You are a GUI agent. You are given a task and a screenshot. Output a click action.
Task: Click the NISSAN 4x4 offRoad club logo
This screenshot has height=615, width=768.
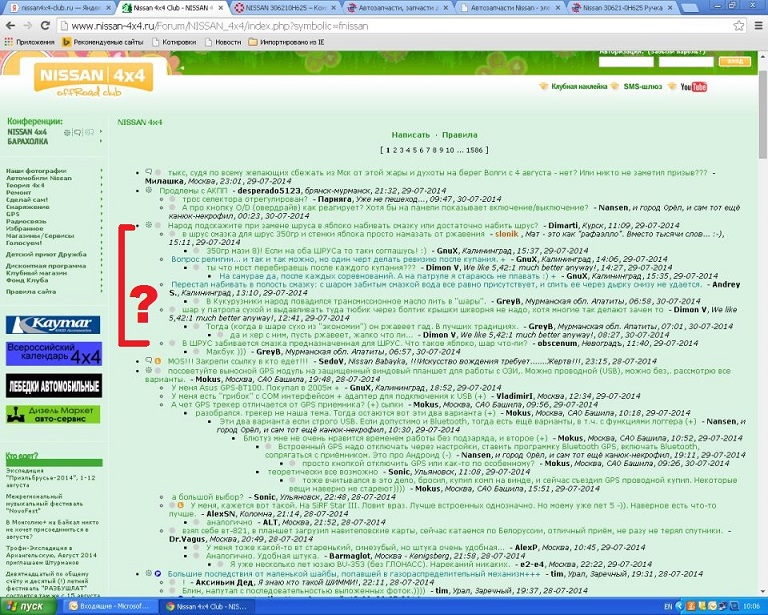click(x=93, y=78)
